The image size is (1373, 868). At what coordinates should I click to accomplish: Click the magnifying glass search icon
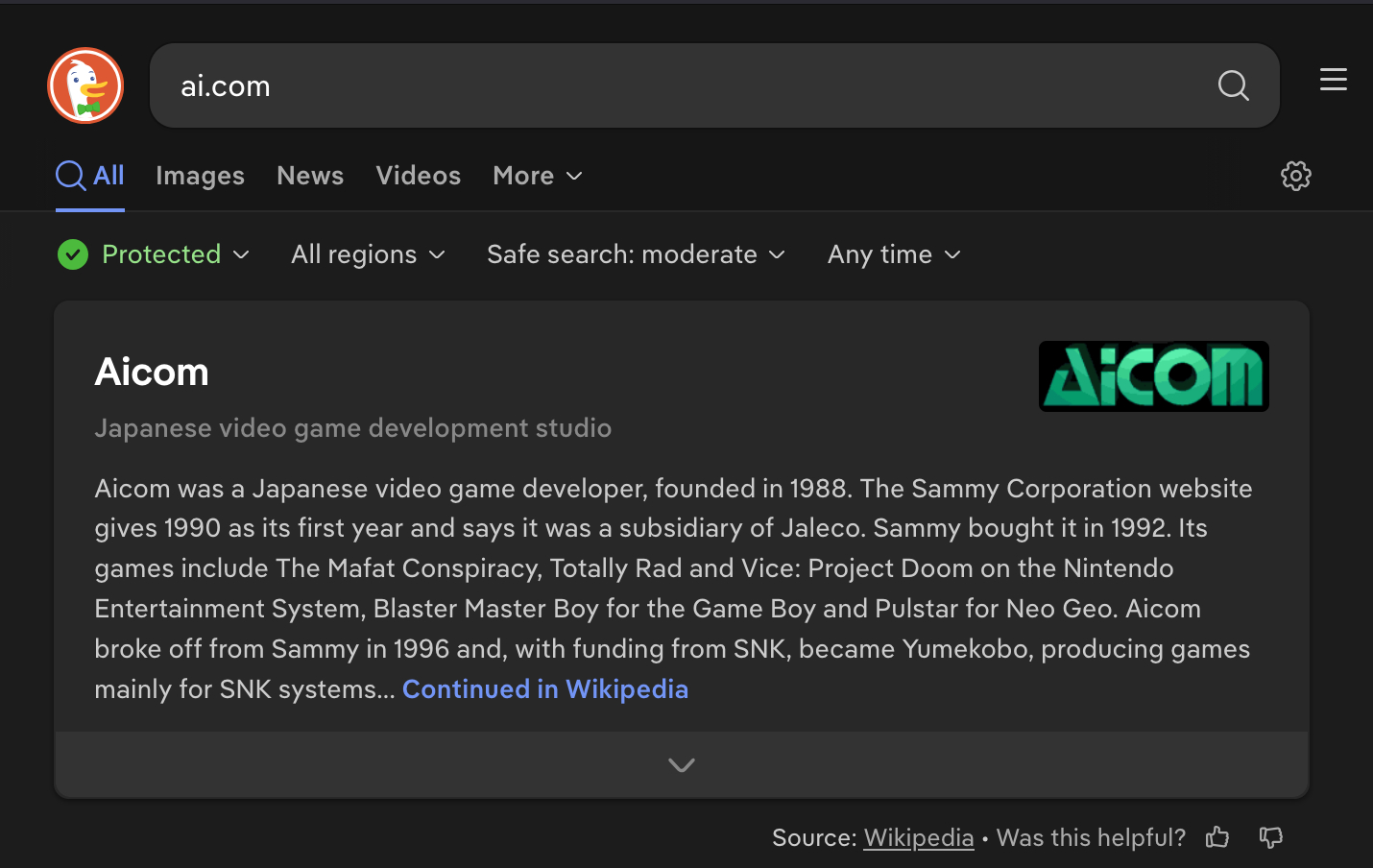[1233, 85]
